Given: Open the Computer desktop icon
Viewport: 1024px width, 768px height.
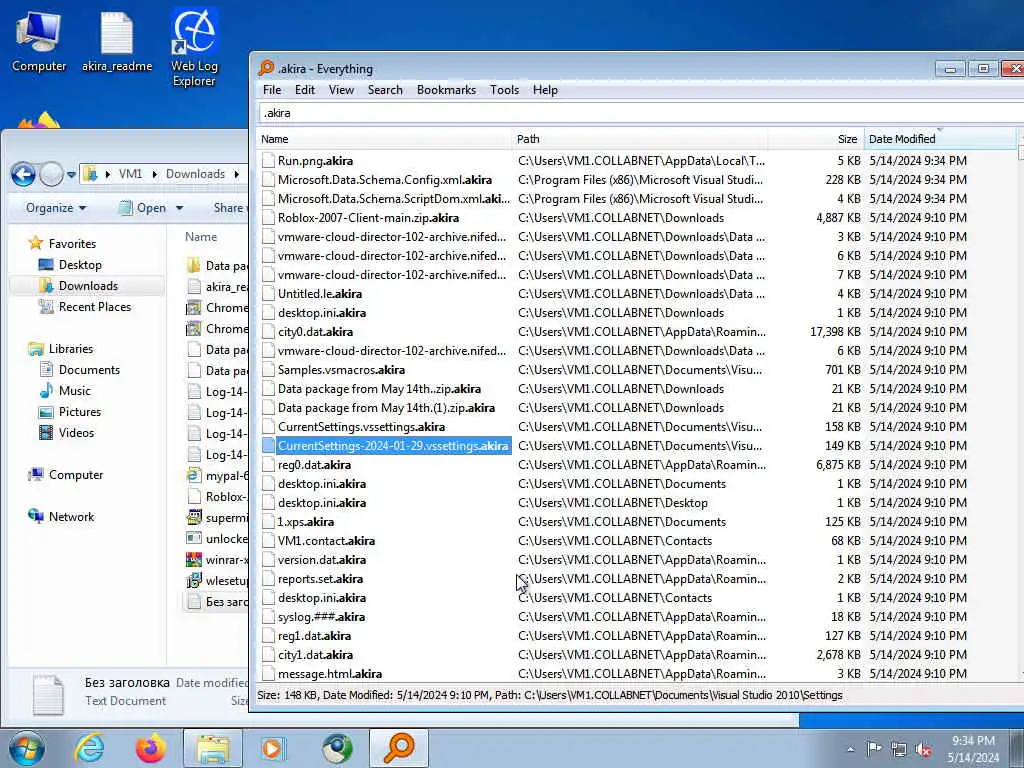Looking at the screenshot, I should tap(39, 41).
